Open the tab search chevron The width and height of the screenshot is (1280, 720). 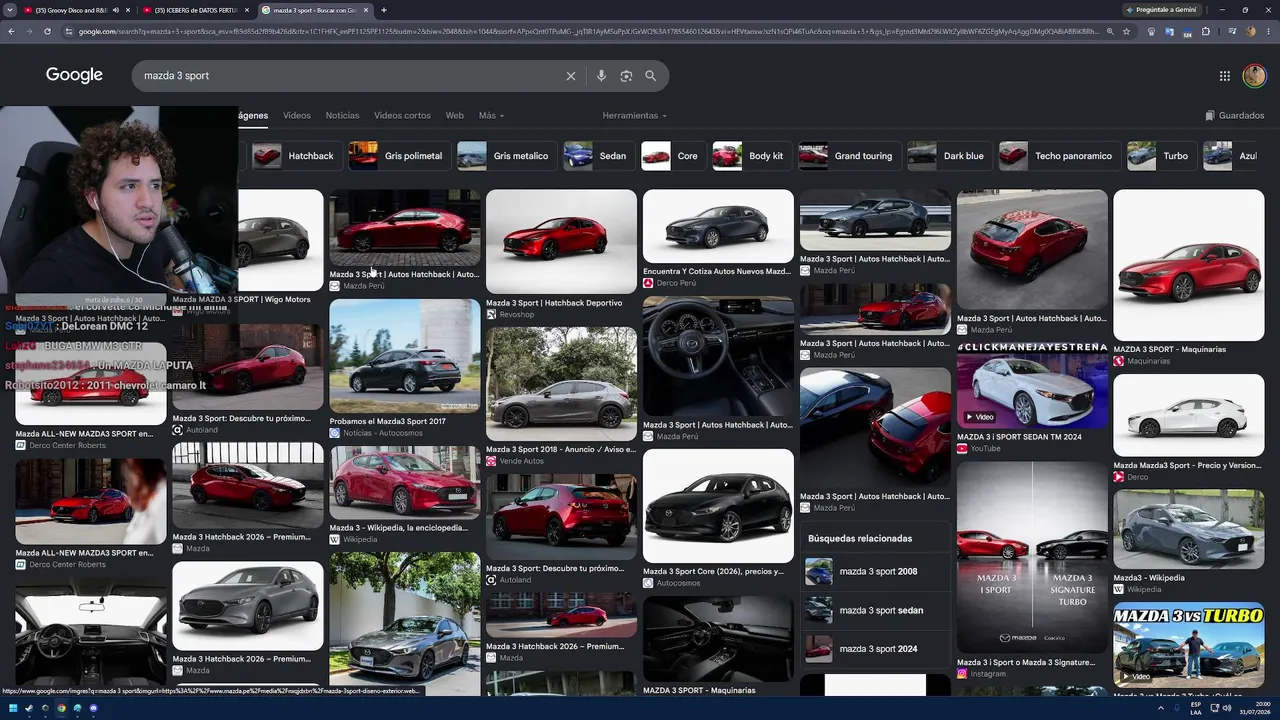coord(11,10)
